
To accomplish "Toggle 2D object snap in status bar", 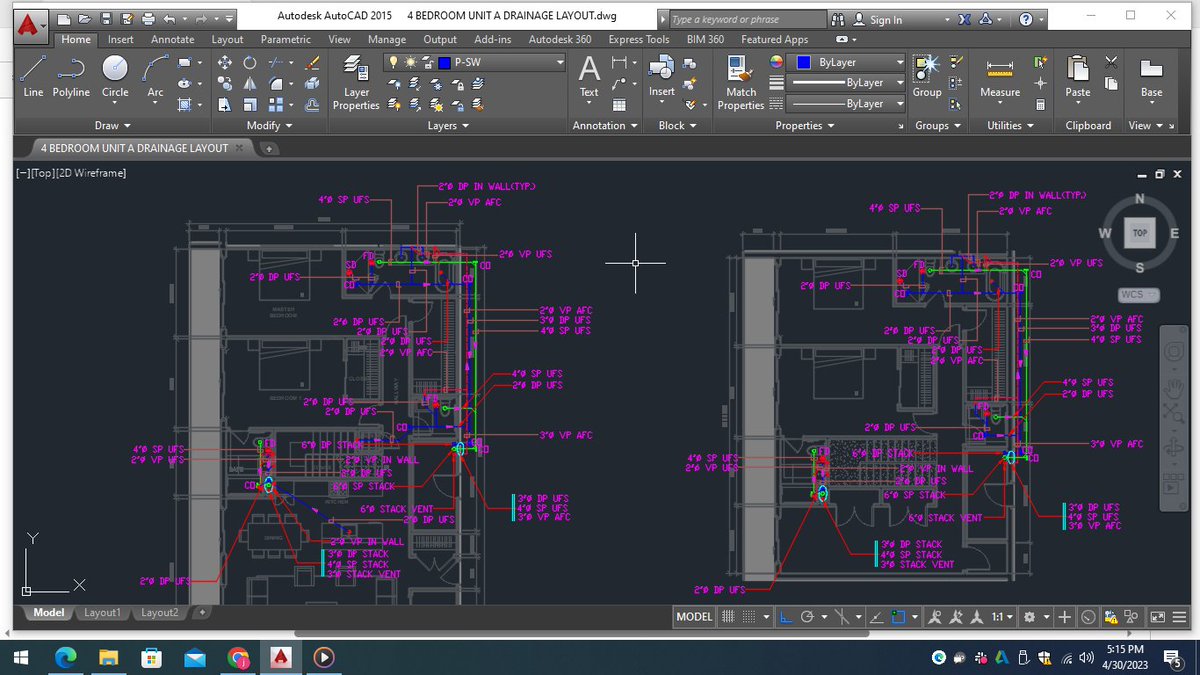I will click(x=899, y=617).
